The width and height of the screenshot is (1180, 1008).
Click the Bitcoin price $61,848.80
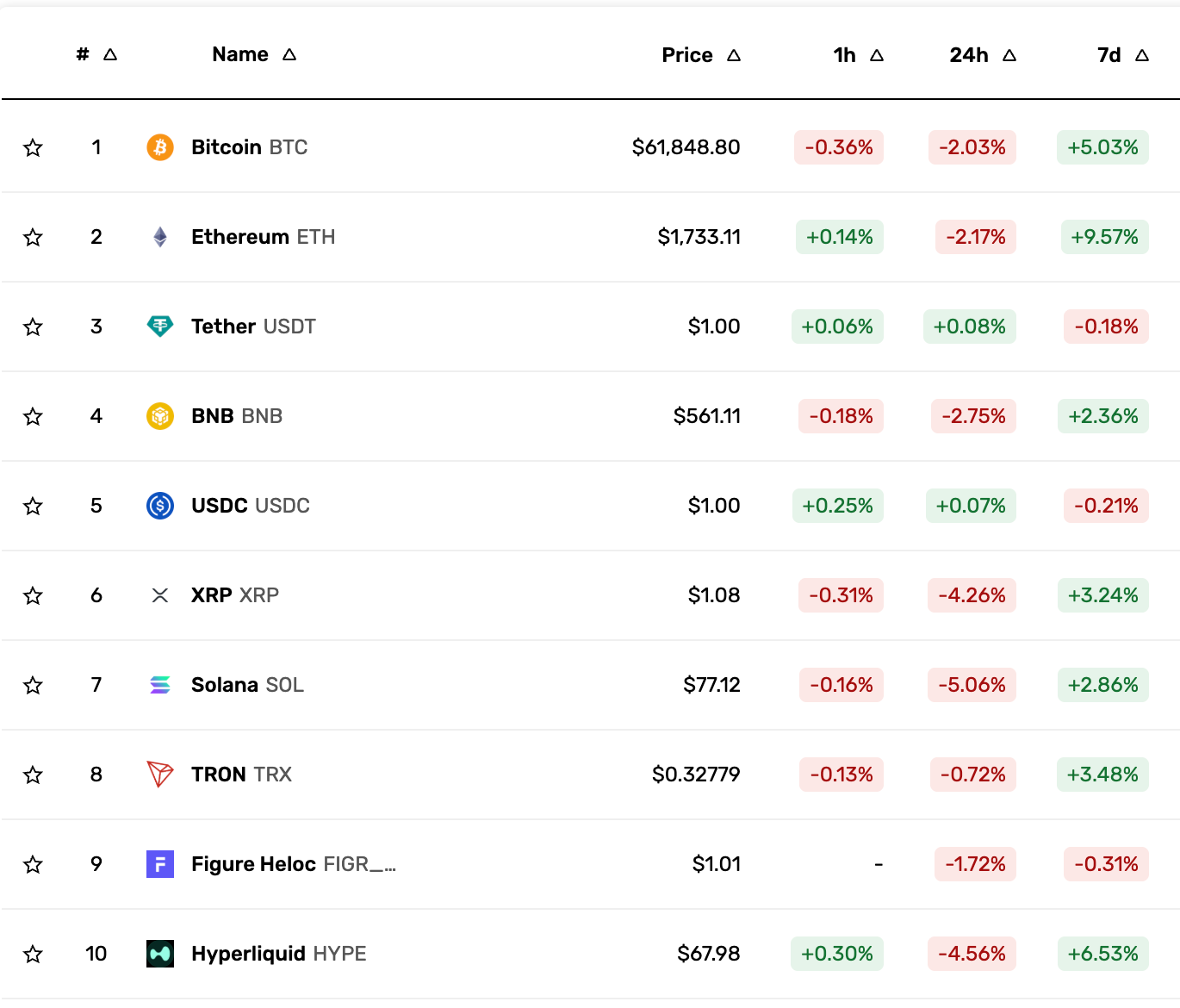[x=686, y=147]
